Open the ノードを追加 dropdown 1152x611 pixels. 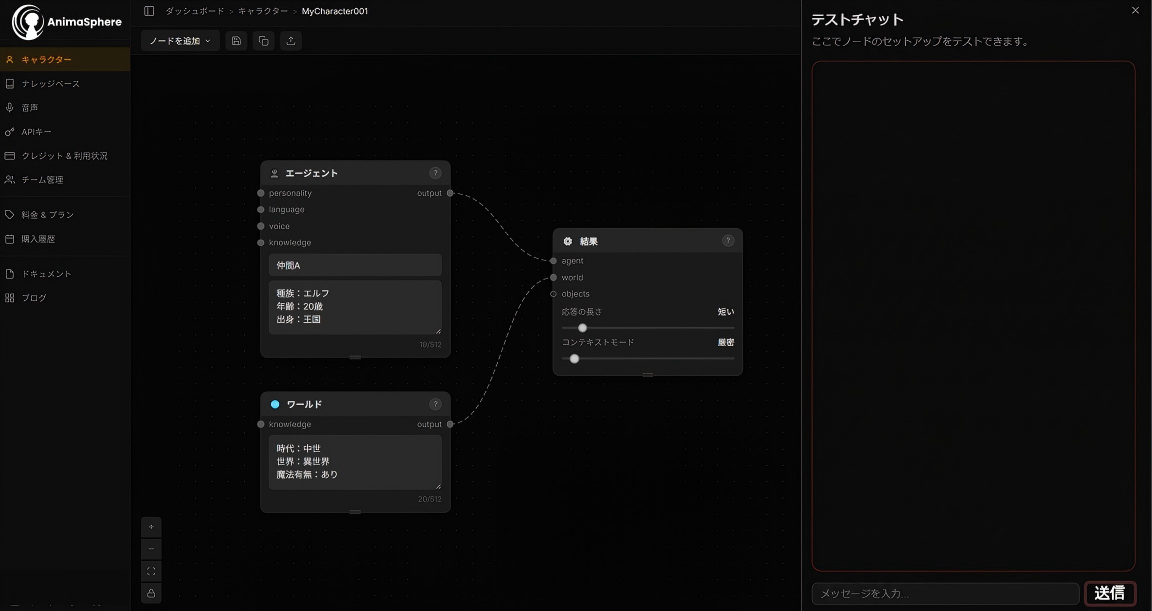(x=180, y=41)
